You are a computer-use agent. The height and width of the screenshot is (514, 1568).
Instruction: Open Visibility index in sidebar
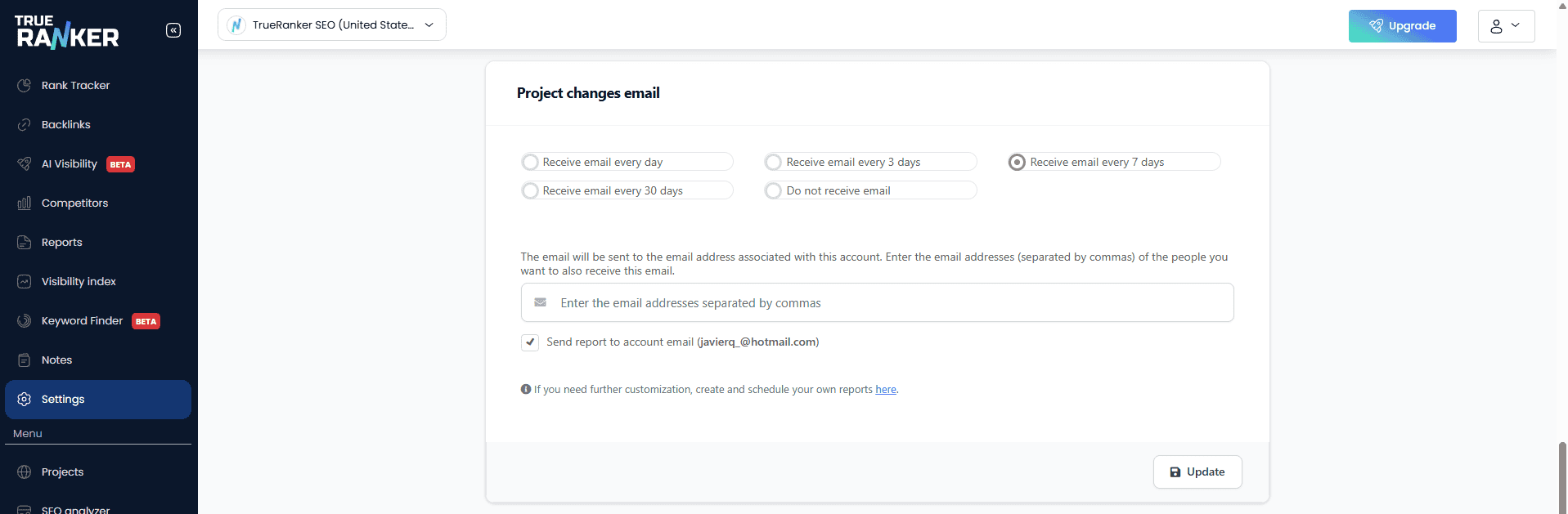[x=79, y=281]
